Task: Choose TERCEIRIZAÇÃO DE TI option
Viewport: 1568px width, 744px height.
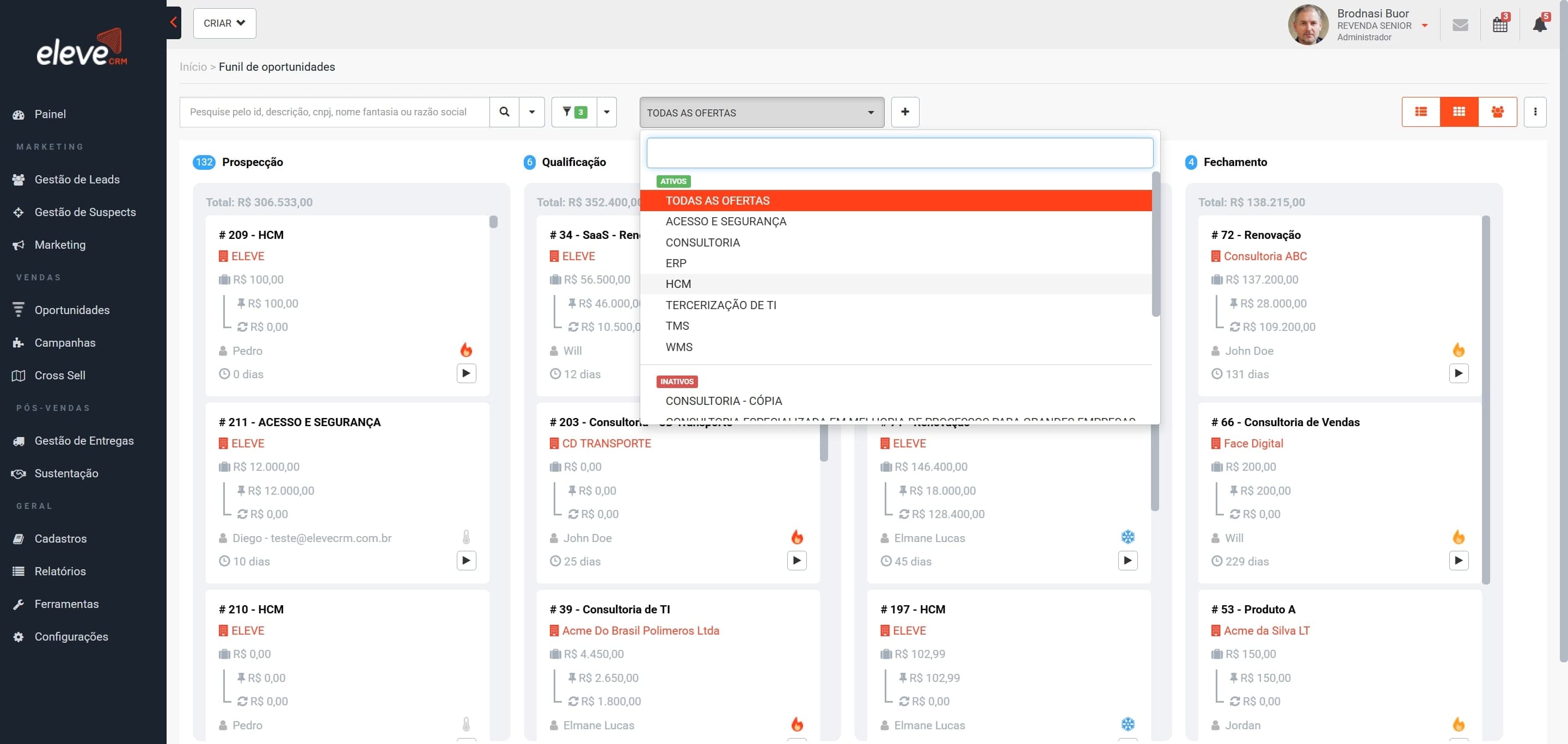Action: (896, 305)
